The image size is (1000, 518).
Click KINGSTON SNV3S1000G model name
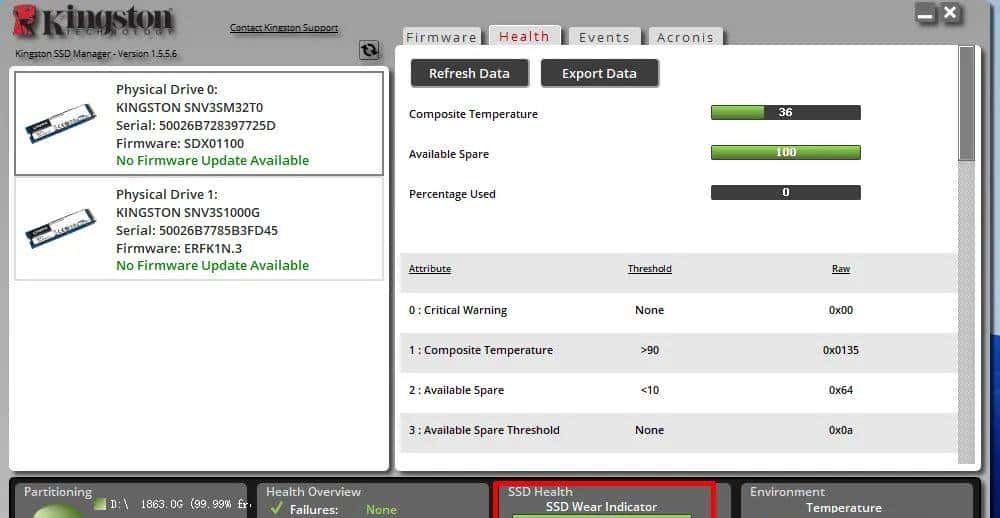coord(188,212)
